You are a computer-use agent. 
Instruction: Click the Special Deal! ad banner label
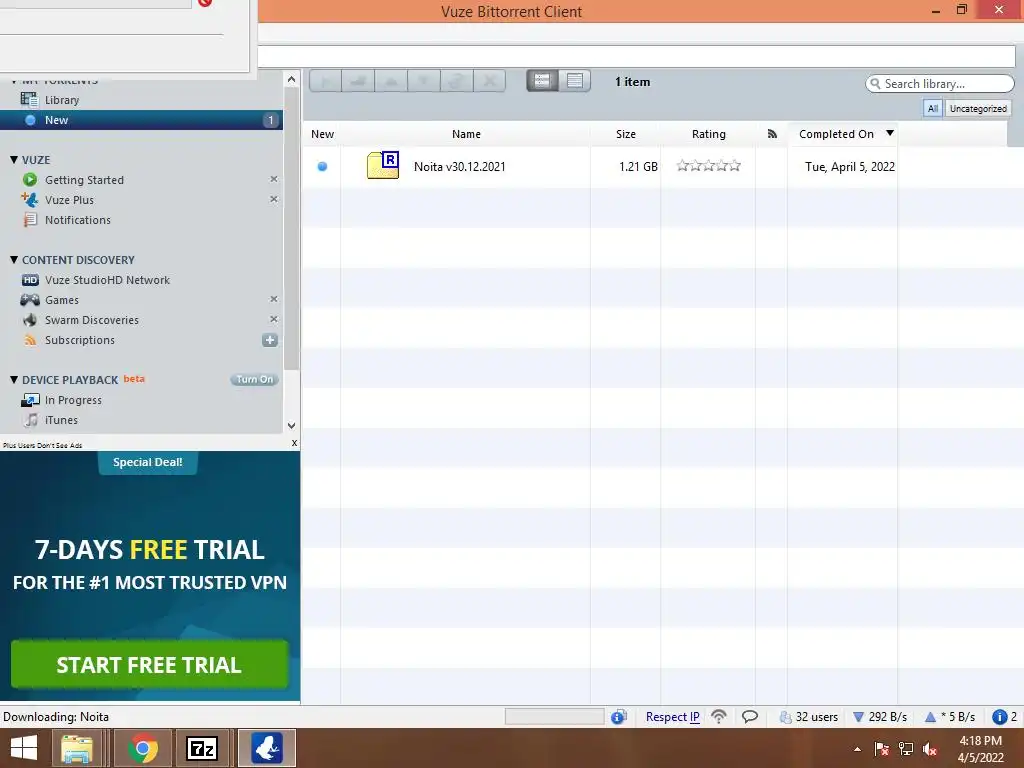(148, 462)
